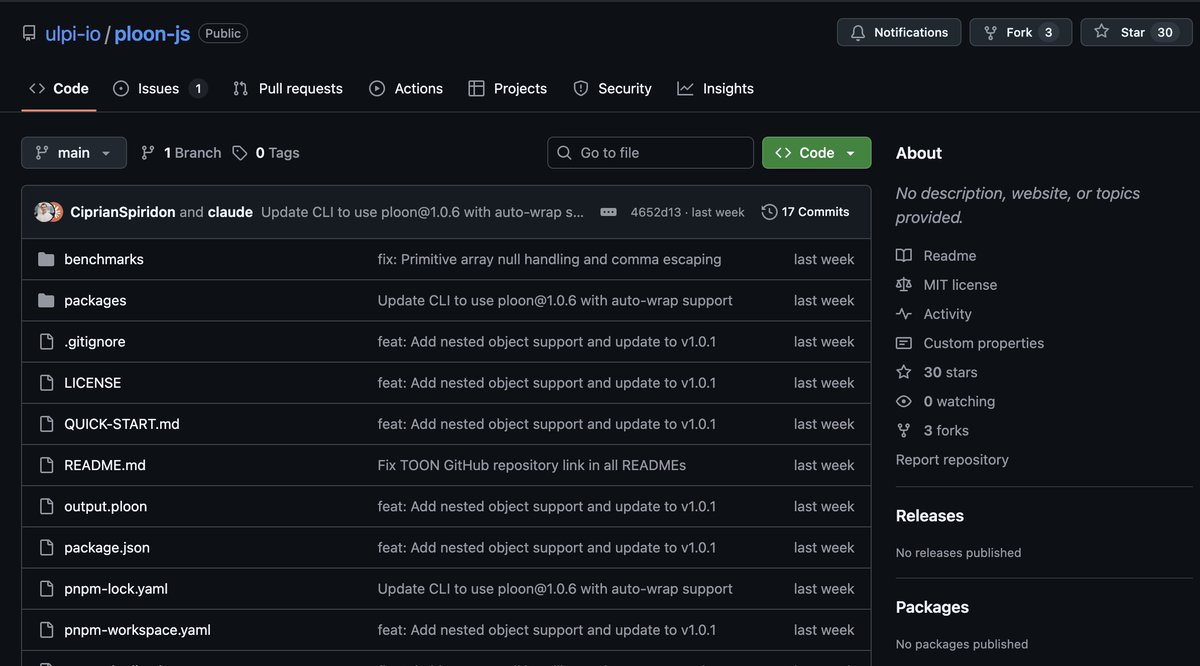View the 0 Tags link
The height and width of the screenshot is (666, 1200).
tap(266, 152)
